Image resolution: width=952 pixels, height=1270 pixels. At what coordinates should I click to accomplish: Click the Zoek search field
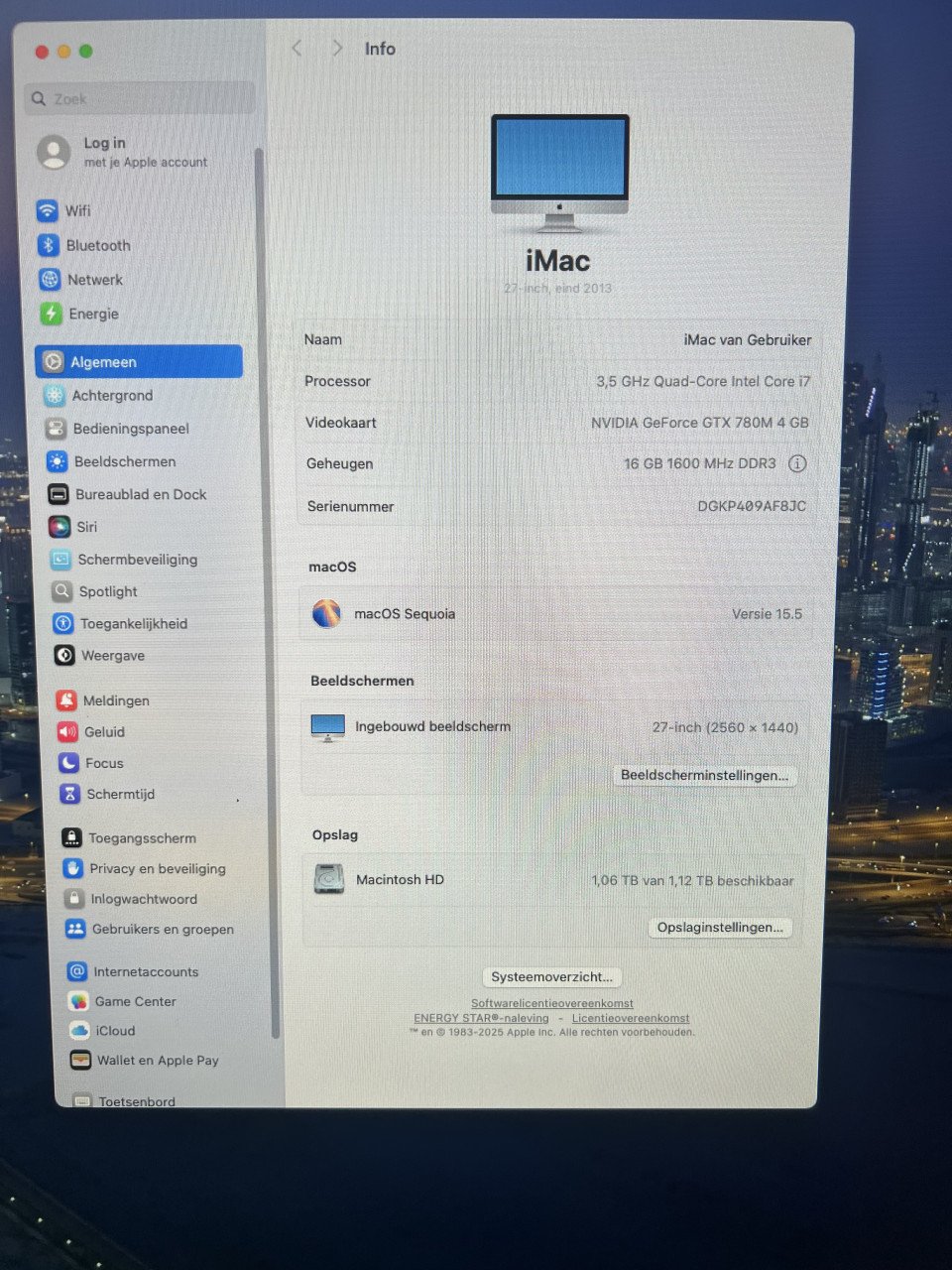click(140, 98)
